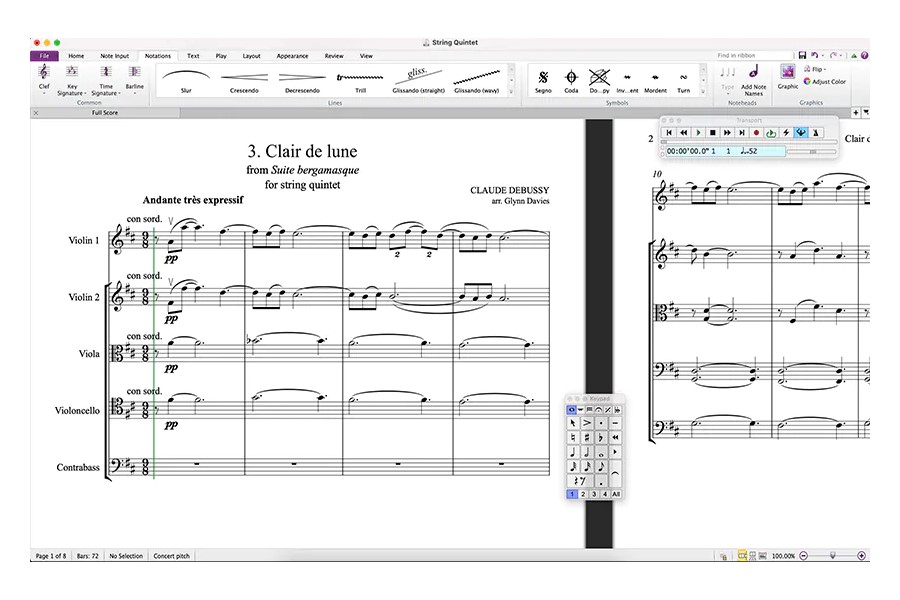Image resolution: width=900 pixels, height=600 pixels.
Task: Switch to the Play ribbon tab
Action: point(221,56)
